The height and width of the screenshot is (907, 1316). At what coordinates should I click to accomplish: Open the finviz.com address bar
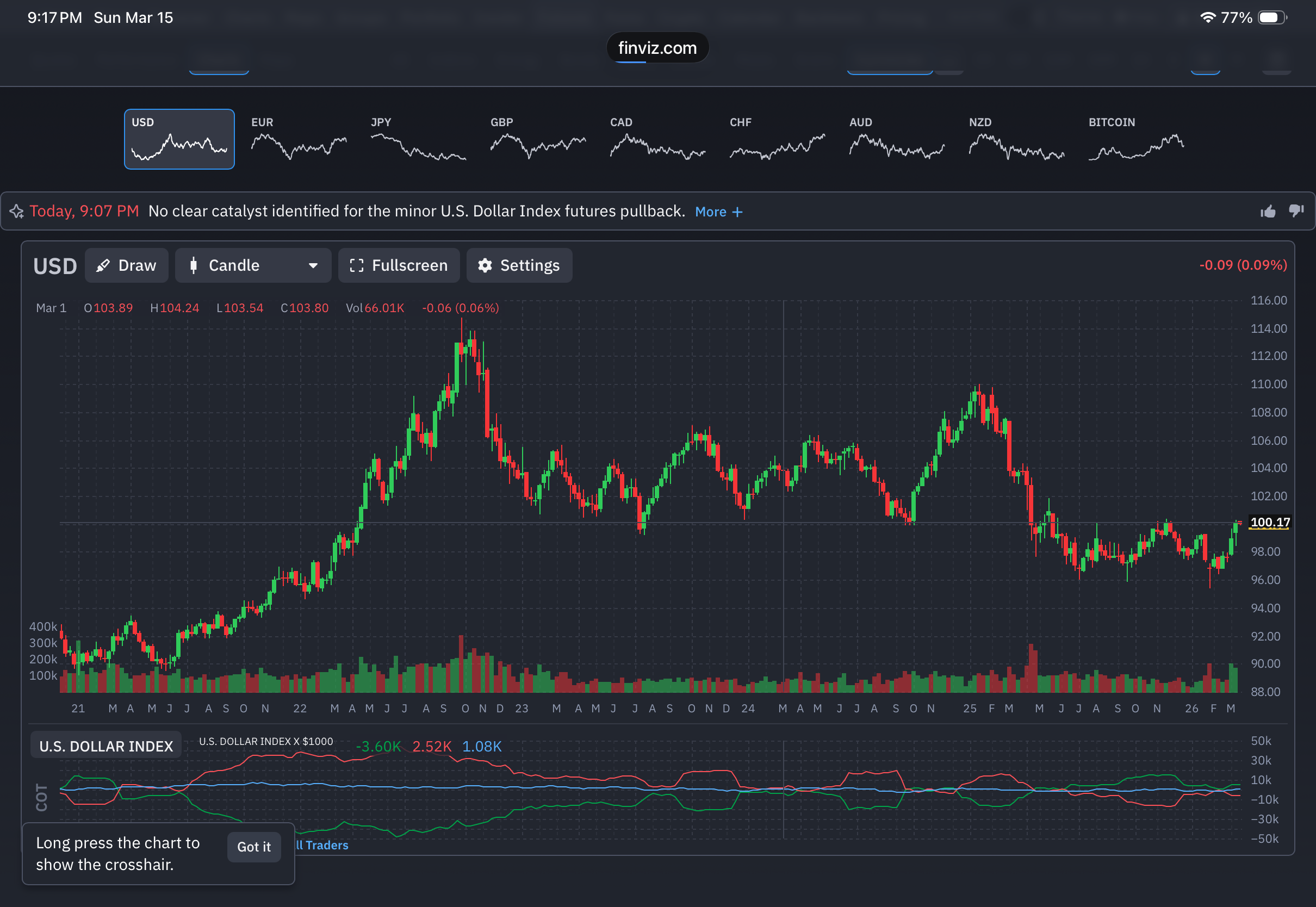tap(657, 48)
